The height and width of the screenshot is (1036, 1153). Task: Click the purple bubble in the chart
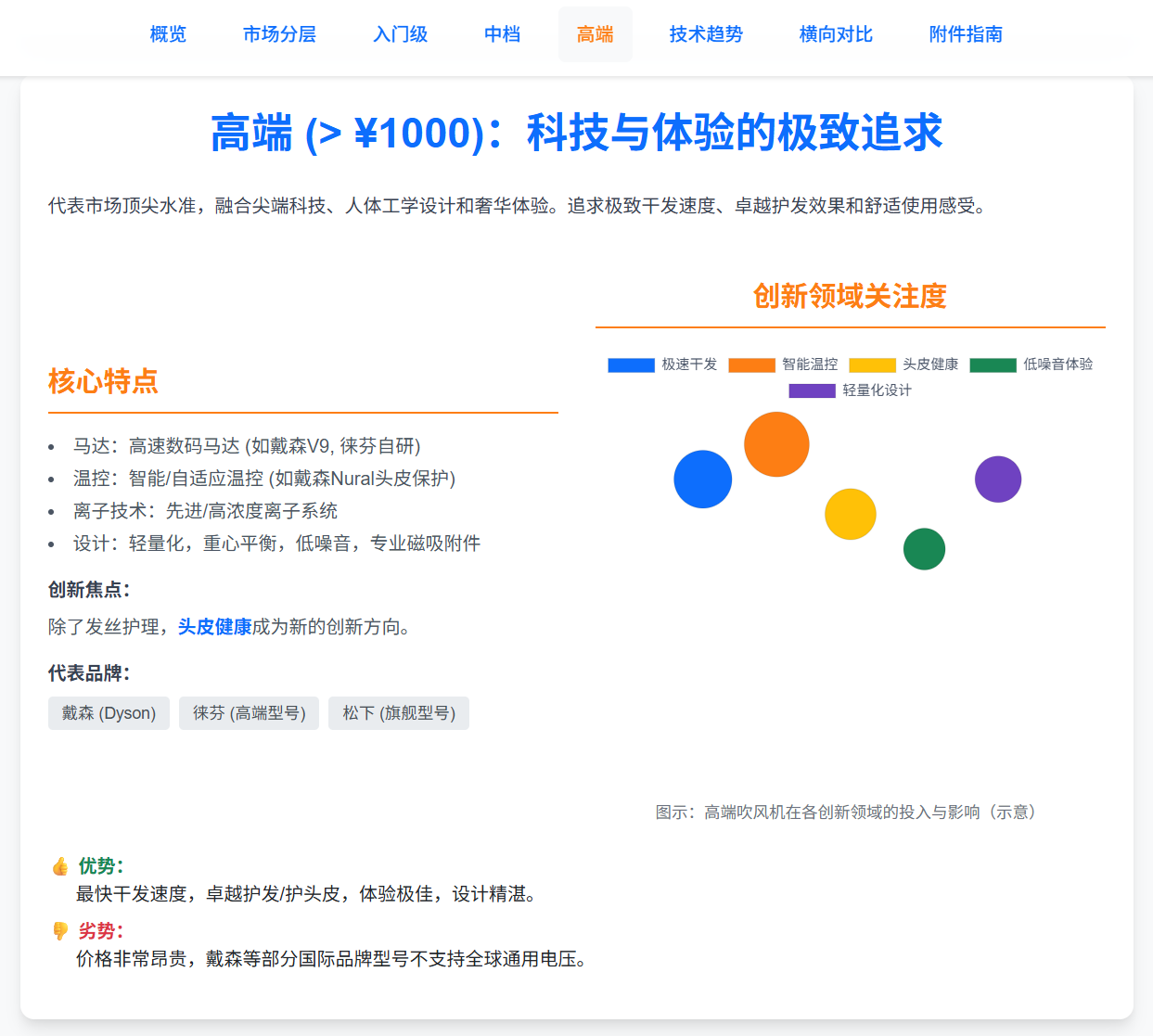click(998, 480)
